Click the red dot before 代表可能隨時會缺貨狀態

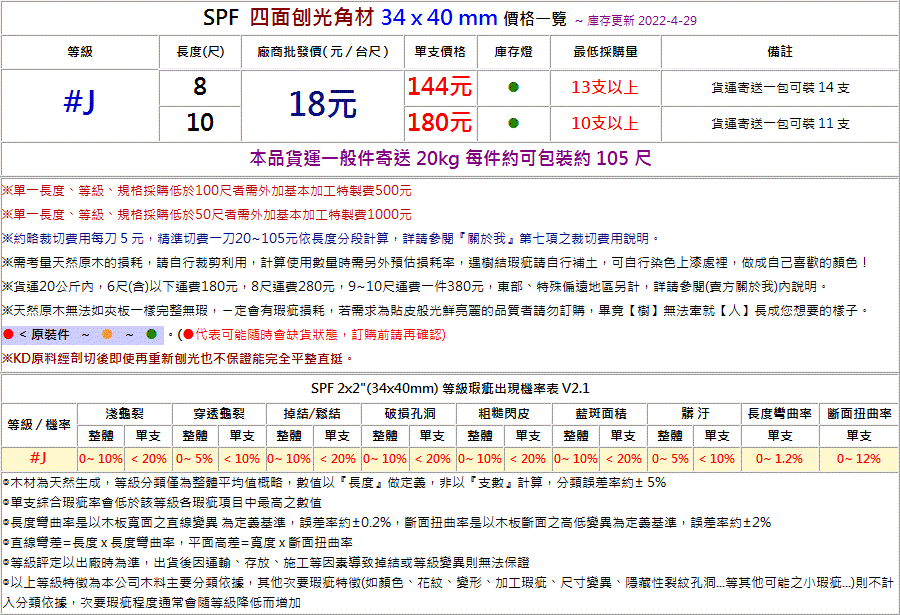pyautogui.click(x=188, y=334)
